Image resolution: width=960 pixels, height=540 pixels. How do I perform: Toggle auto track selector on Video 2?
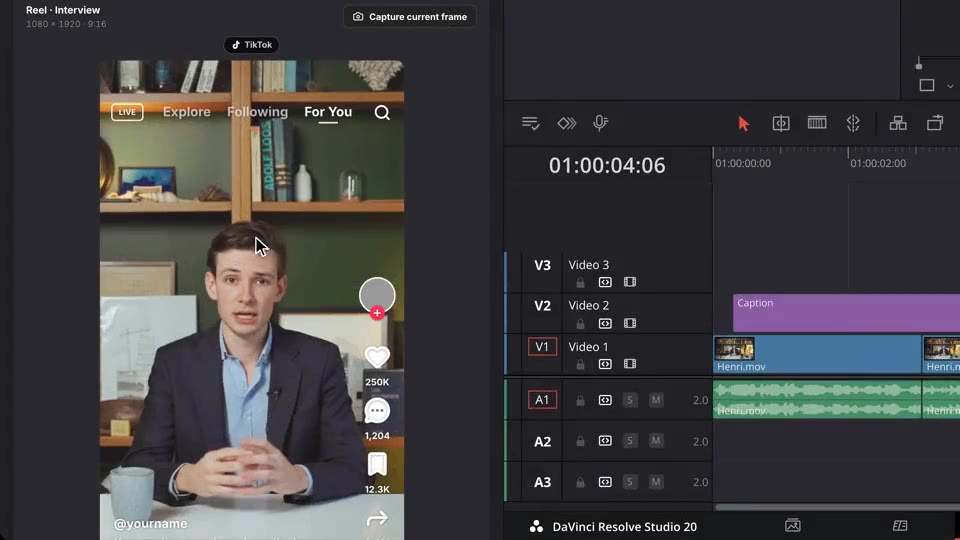pos(605,323)
